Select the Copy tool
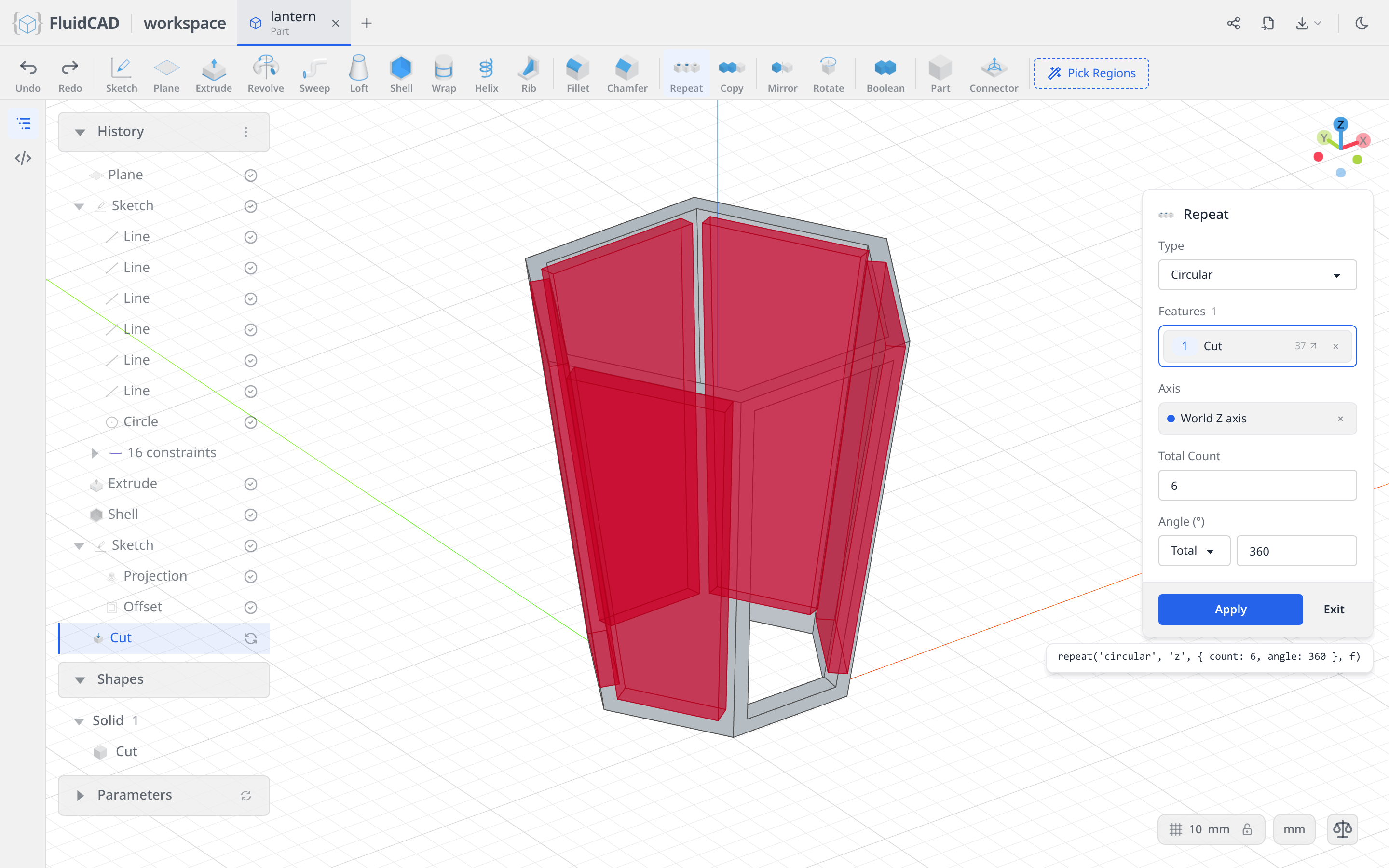 (731, 74)
